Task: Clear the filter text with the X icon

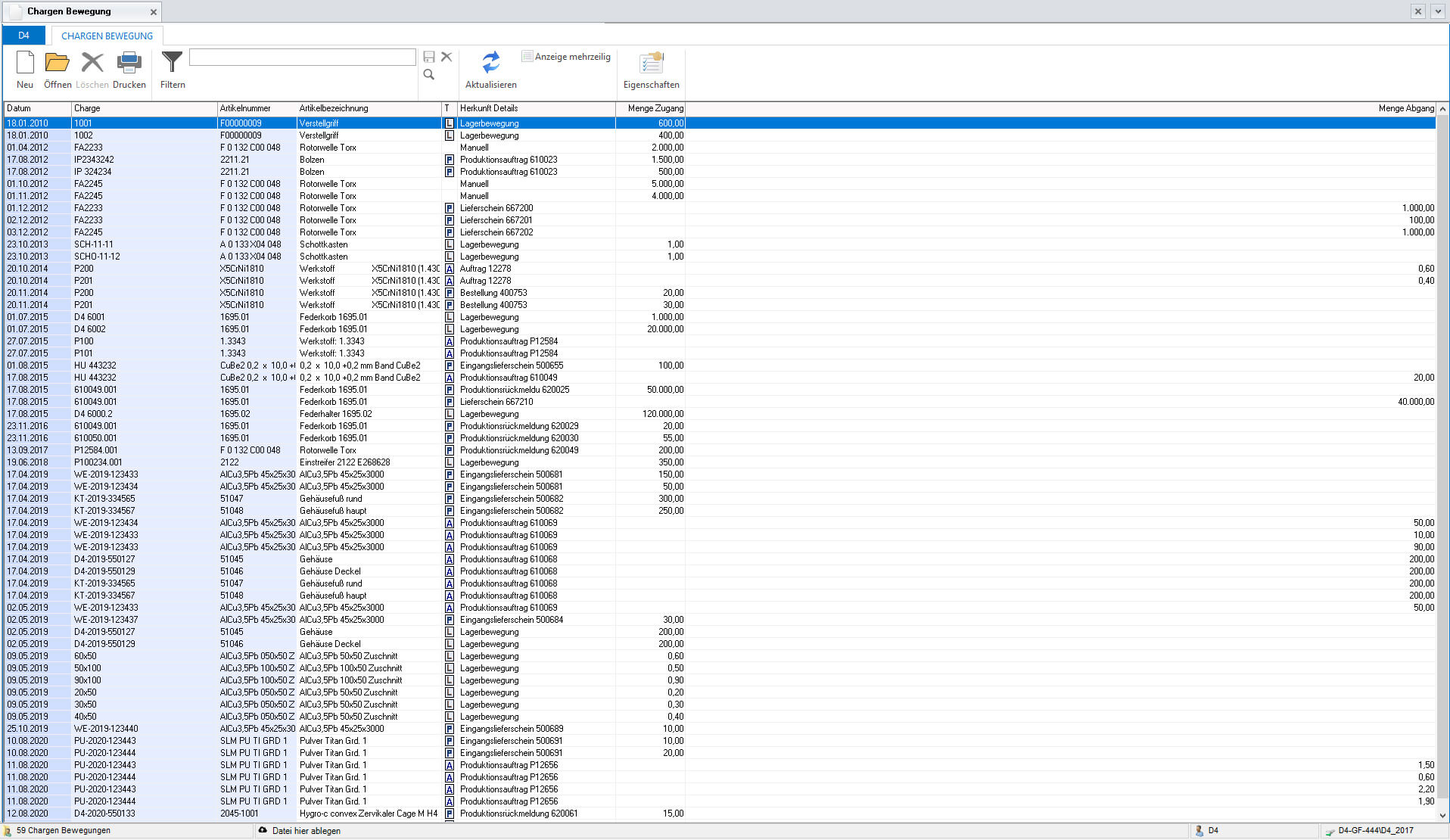Action: tap(447, 57)
